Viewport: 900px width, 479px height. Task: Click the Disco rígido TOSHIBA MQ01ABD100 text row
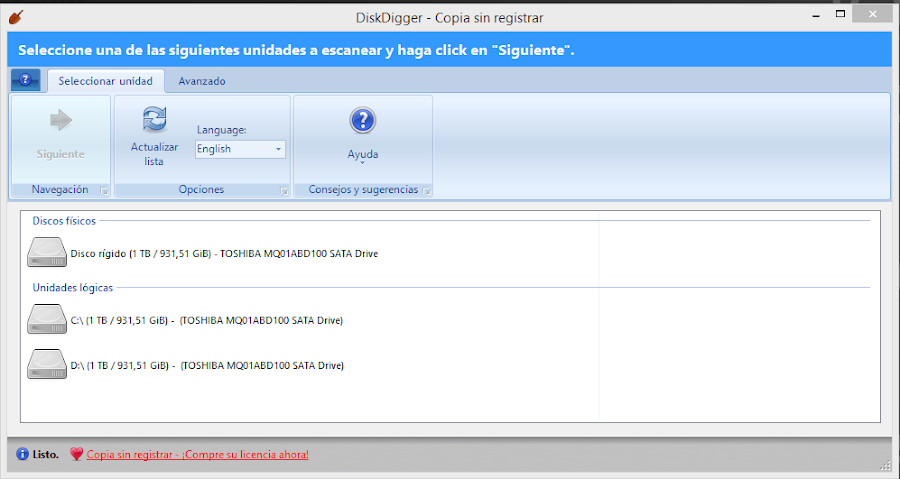coord(224,254)
